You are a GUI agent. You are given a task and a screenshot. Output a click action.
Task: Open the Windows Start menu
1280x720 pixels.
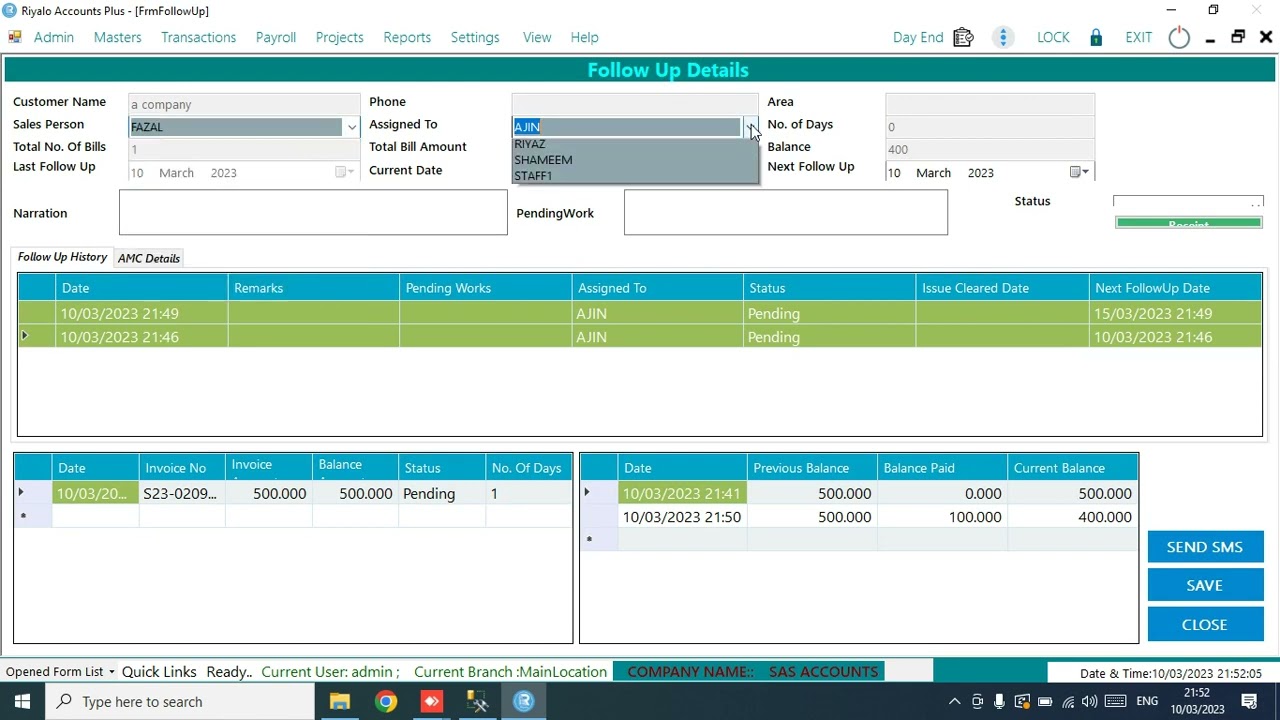pyautogui.click(x=22, y=702)
